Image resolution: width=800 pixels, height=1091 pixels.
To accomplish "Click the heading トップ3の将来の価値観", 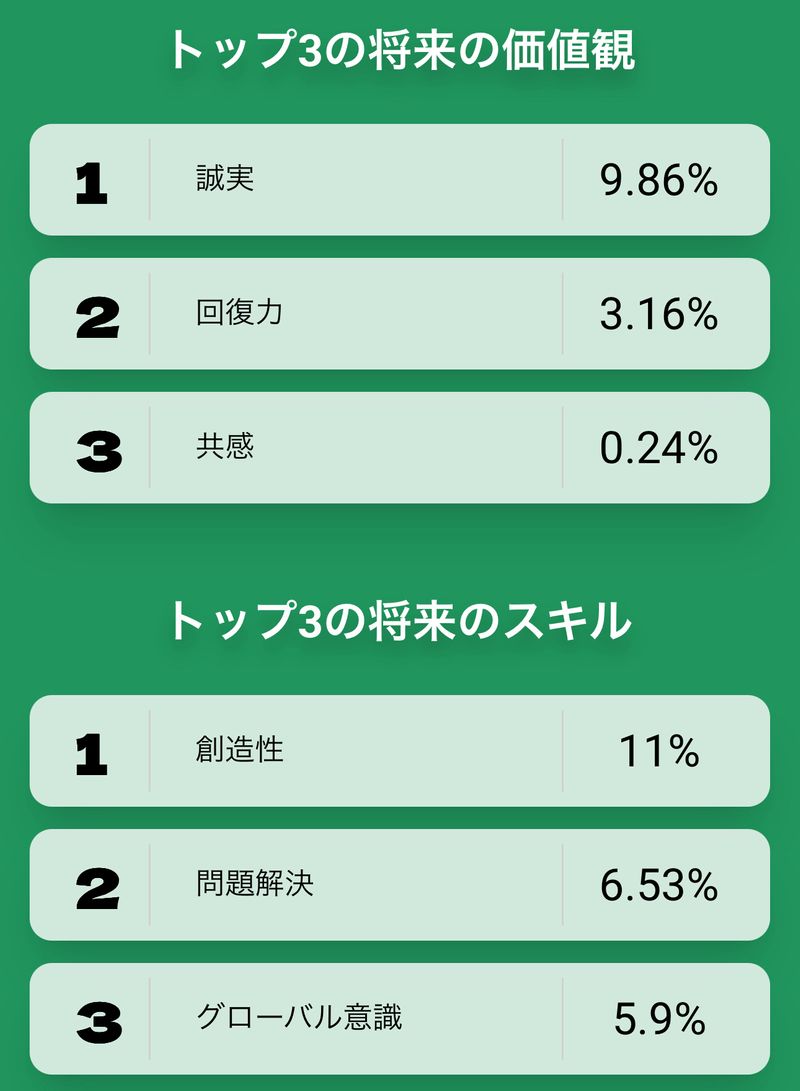I will click(400, 50).
